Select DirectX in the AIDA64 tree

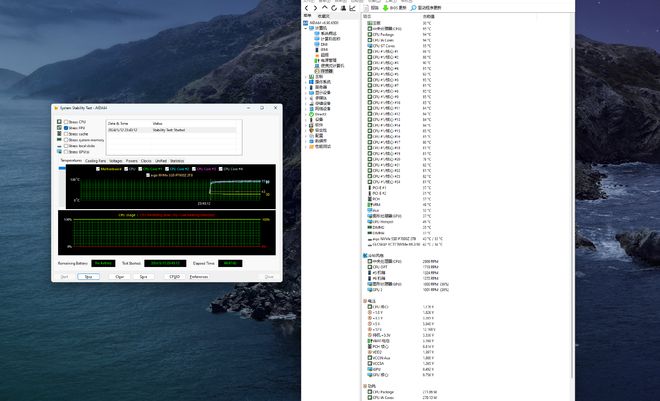[x=318, y=114]
